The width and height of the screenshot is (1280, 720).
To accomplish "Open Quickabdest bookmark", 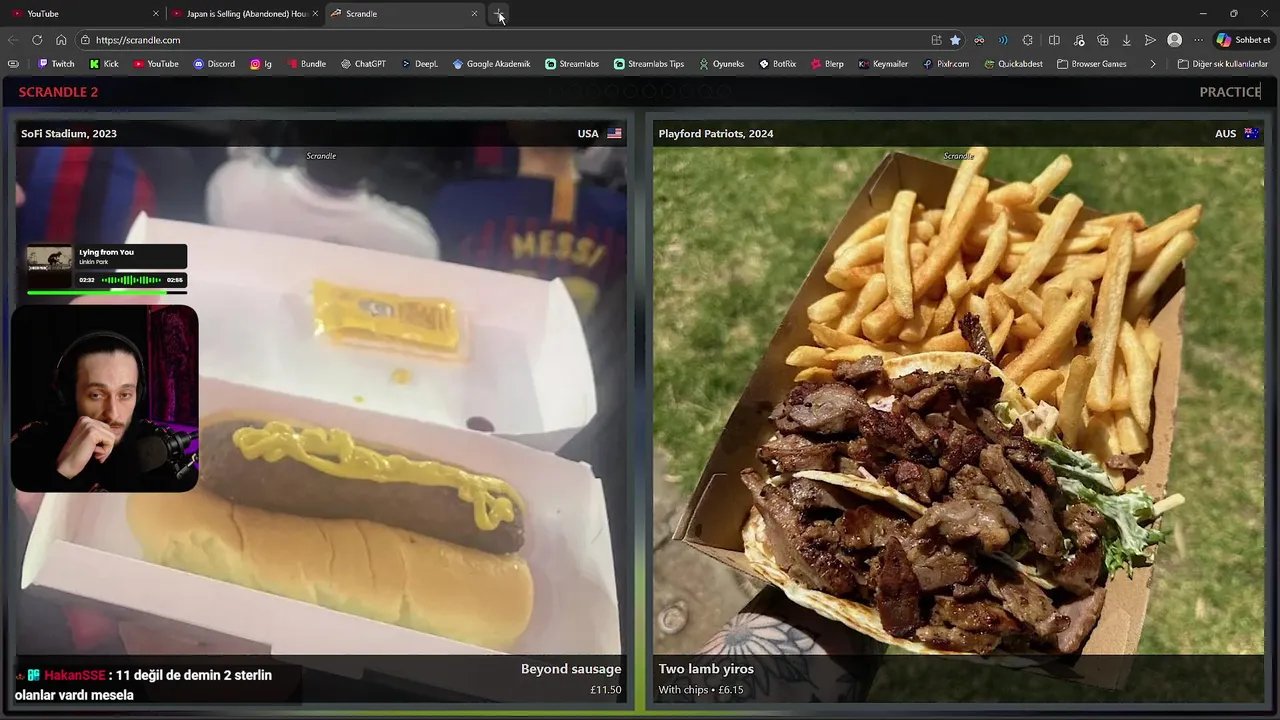I will pos(1014,64).
